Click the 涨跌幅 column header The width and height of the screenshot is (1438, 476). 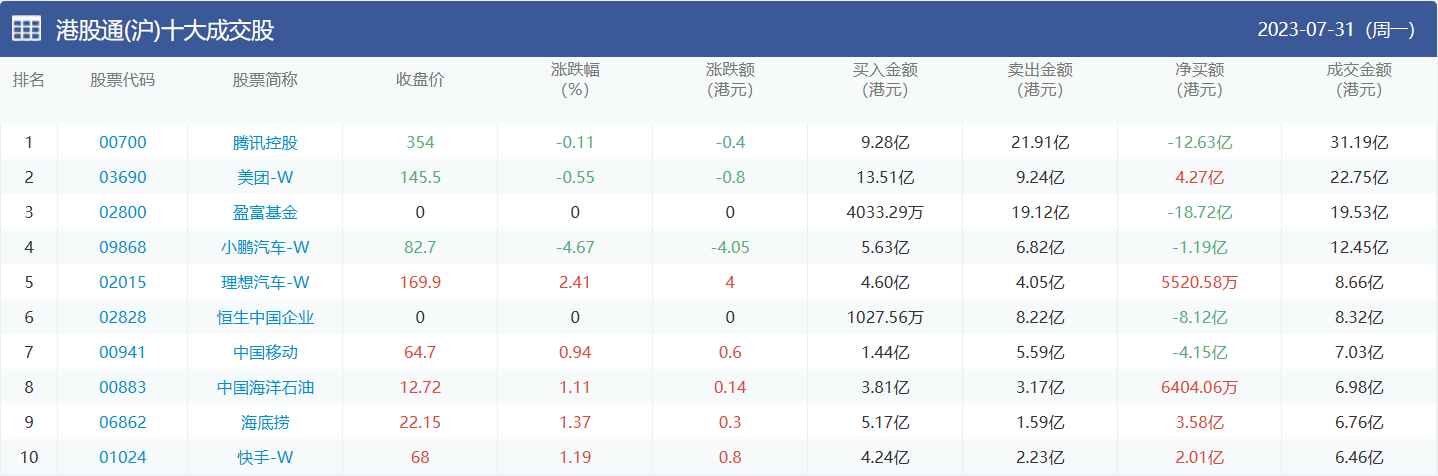click(575, 80)
